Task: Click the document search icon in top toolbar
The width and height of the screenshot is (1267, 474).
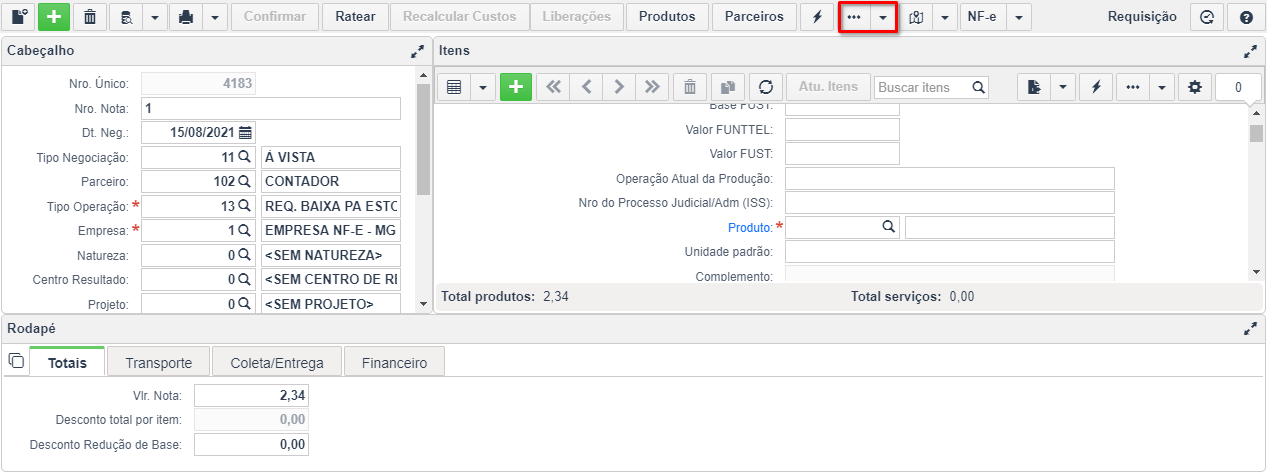Action: click(x=125, y=17)
